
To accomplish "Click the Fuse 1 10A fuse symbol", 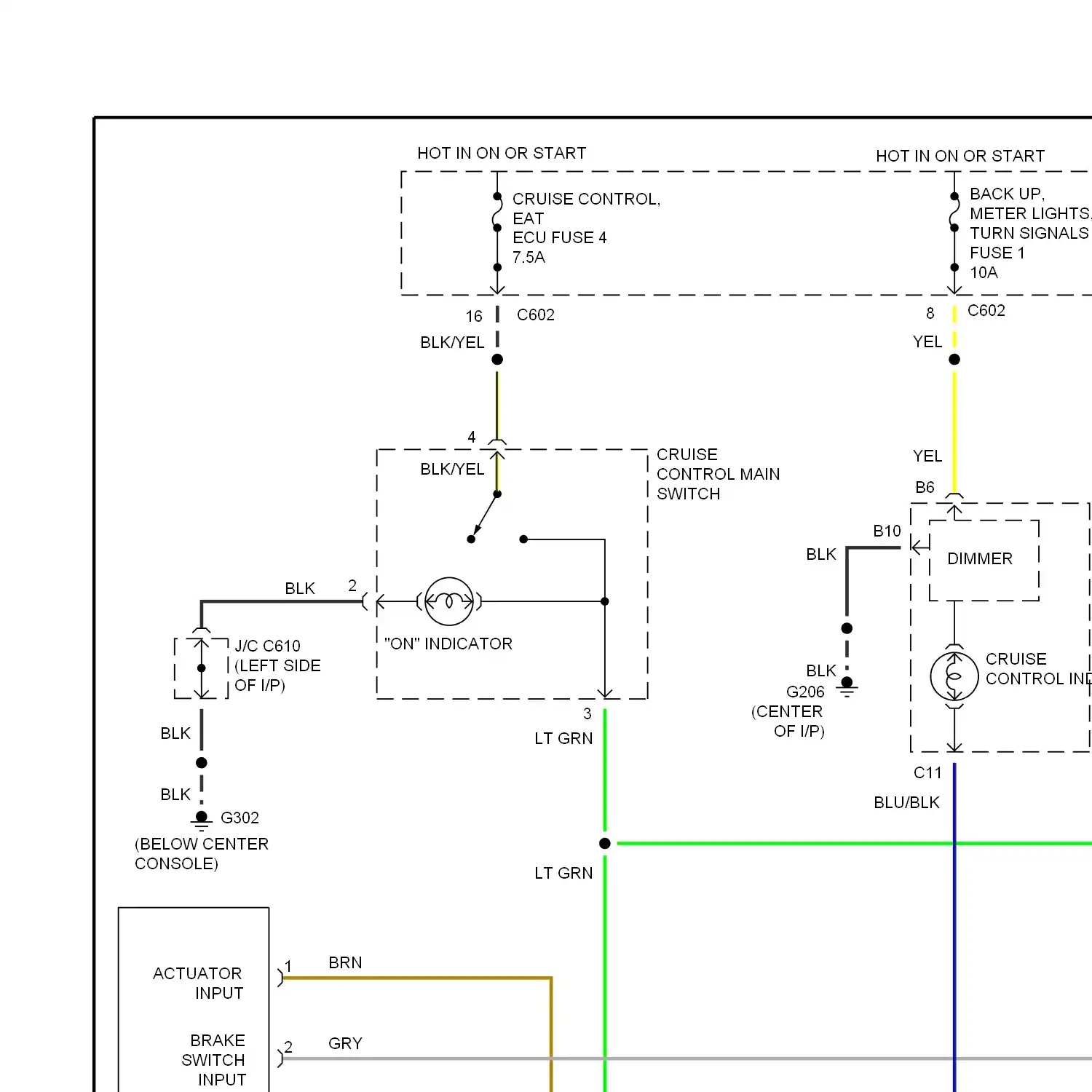I will (954, 212).
